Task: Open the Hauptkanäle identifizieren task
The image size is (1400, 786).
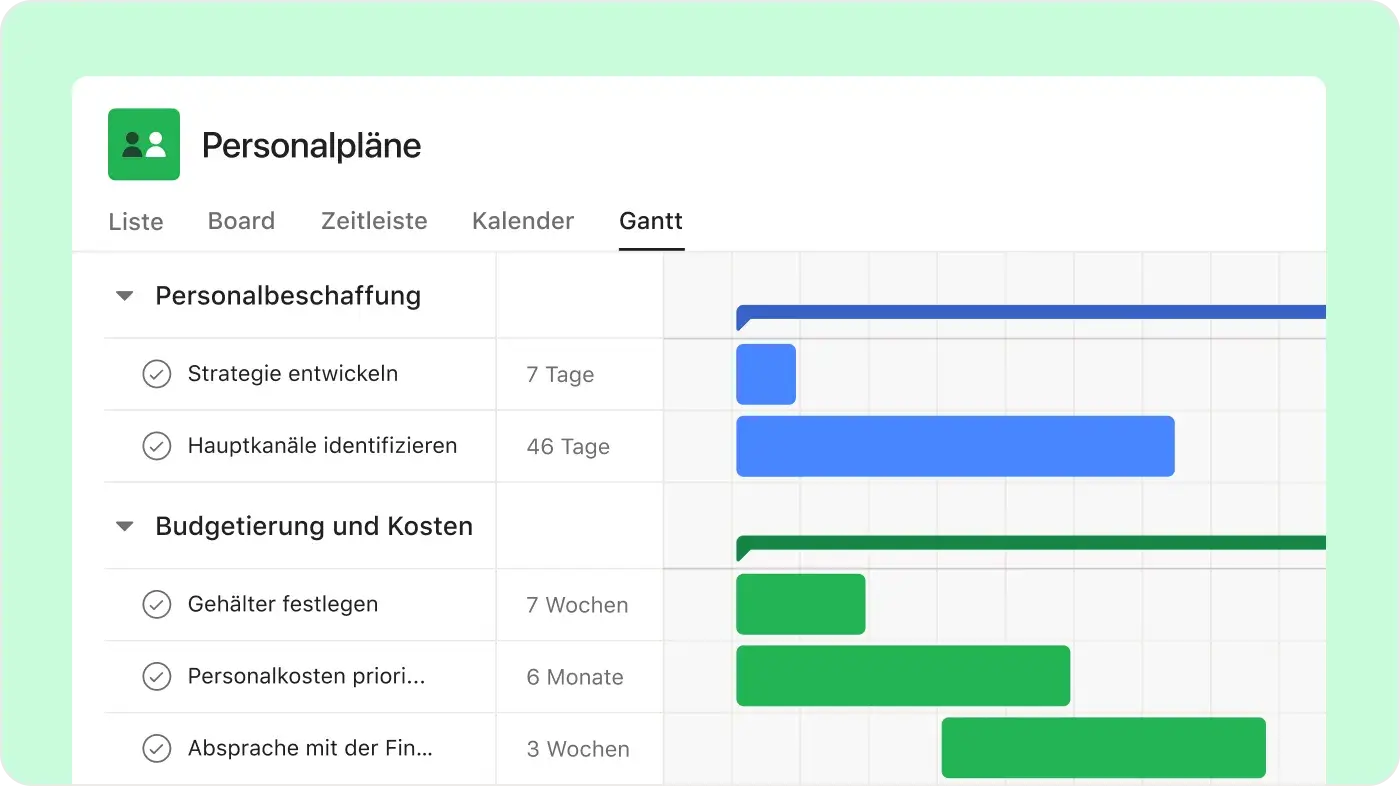Action: coord(322,446)
